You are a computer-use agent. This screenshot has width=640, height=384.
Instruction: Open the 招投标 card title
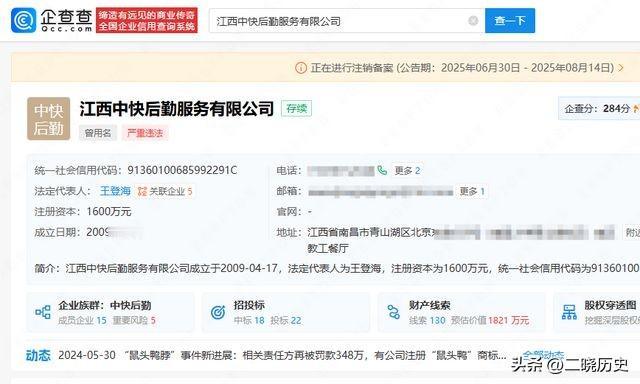click(x=249, y=305)
